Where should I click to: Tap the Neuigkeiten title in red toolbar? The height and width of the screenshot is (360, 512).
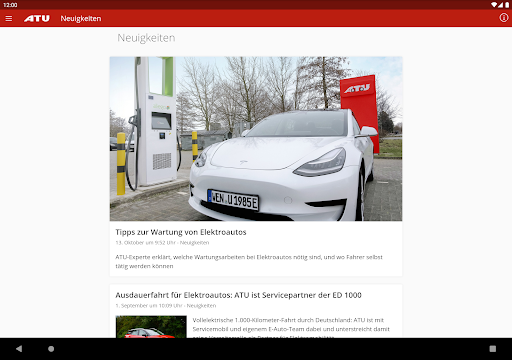point(81,19)
